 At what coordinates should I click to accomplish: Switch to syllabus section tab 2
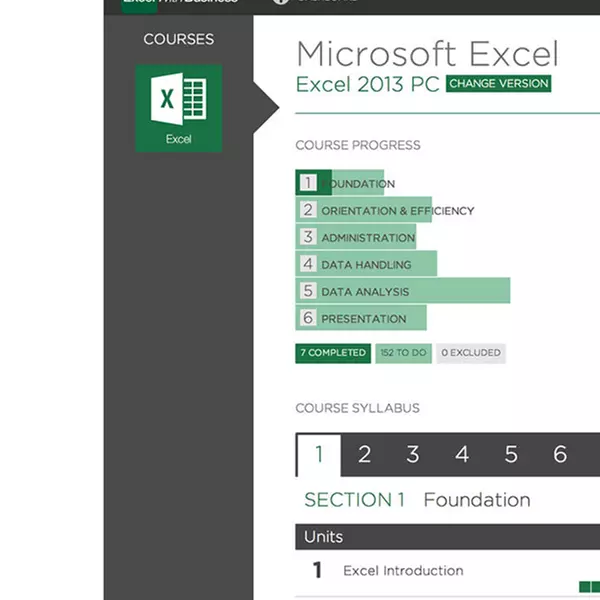[x=364, y=455]
